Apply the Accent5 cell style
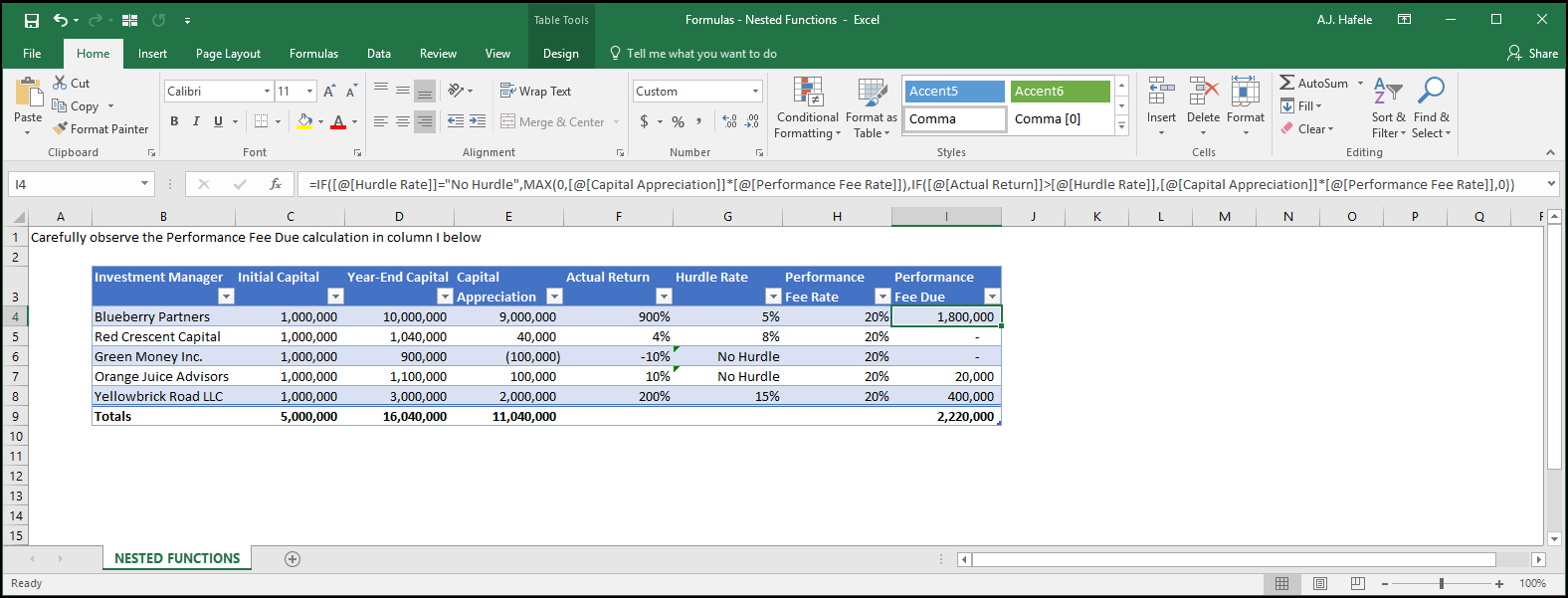The image size is (1568, 598). (955, 91)
